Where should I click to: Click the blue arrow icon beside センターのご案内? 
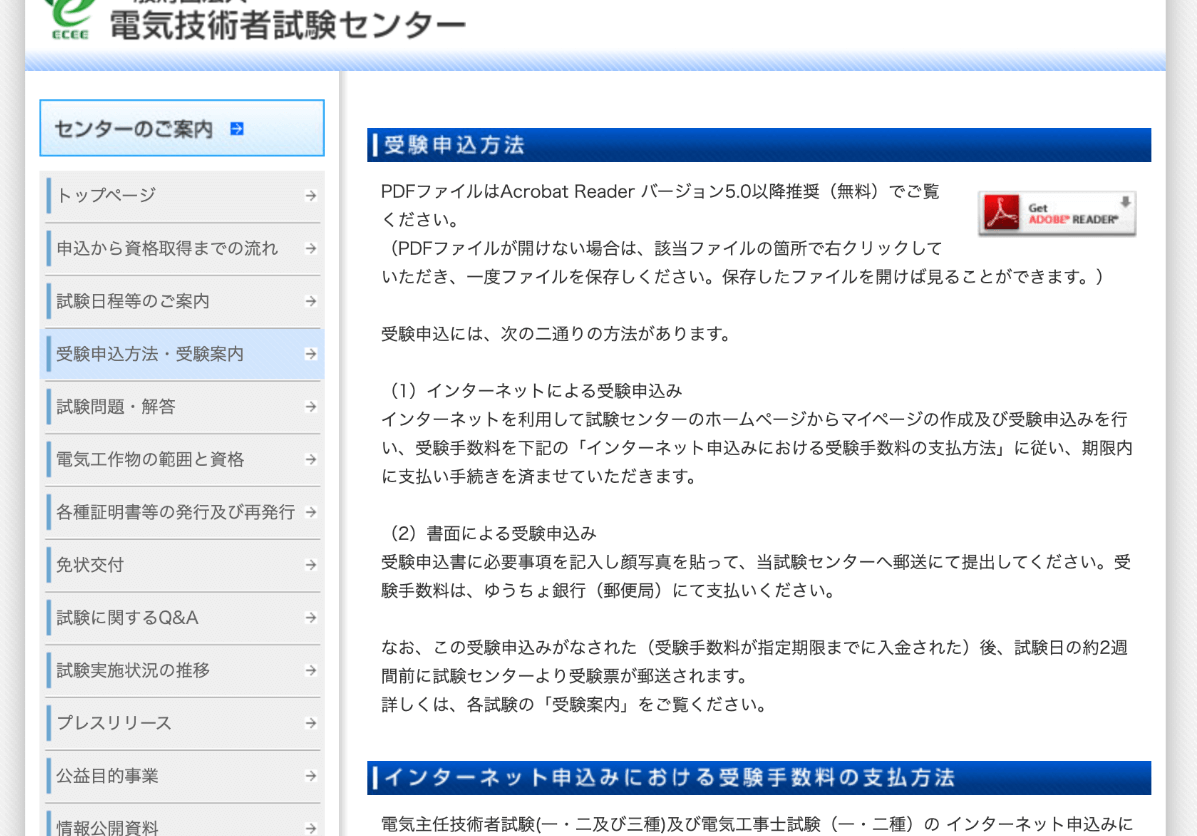[237, 129]
